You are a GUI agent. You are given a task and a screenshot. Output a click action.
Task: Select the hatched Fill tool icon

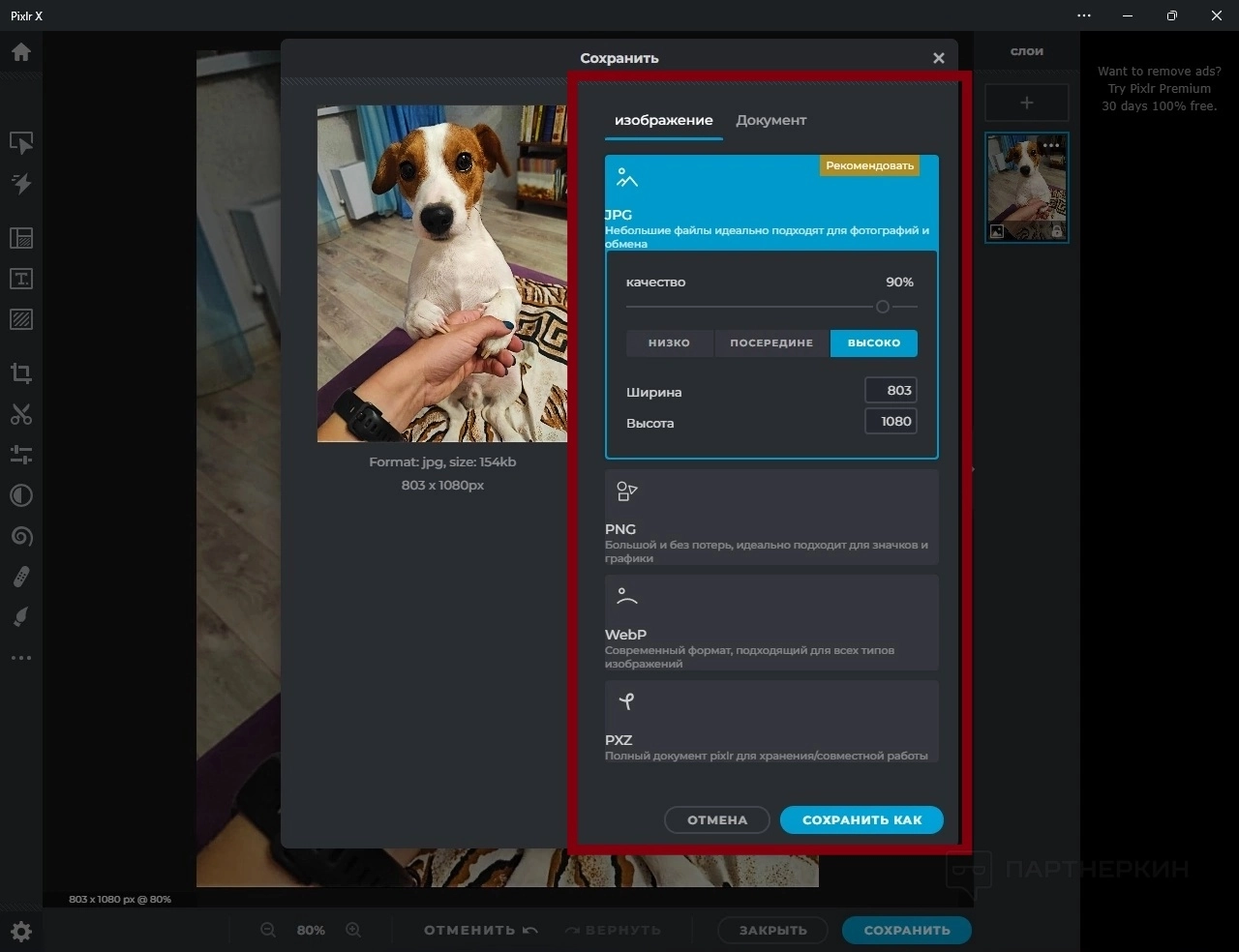tap(21, 319)
